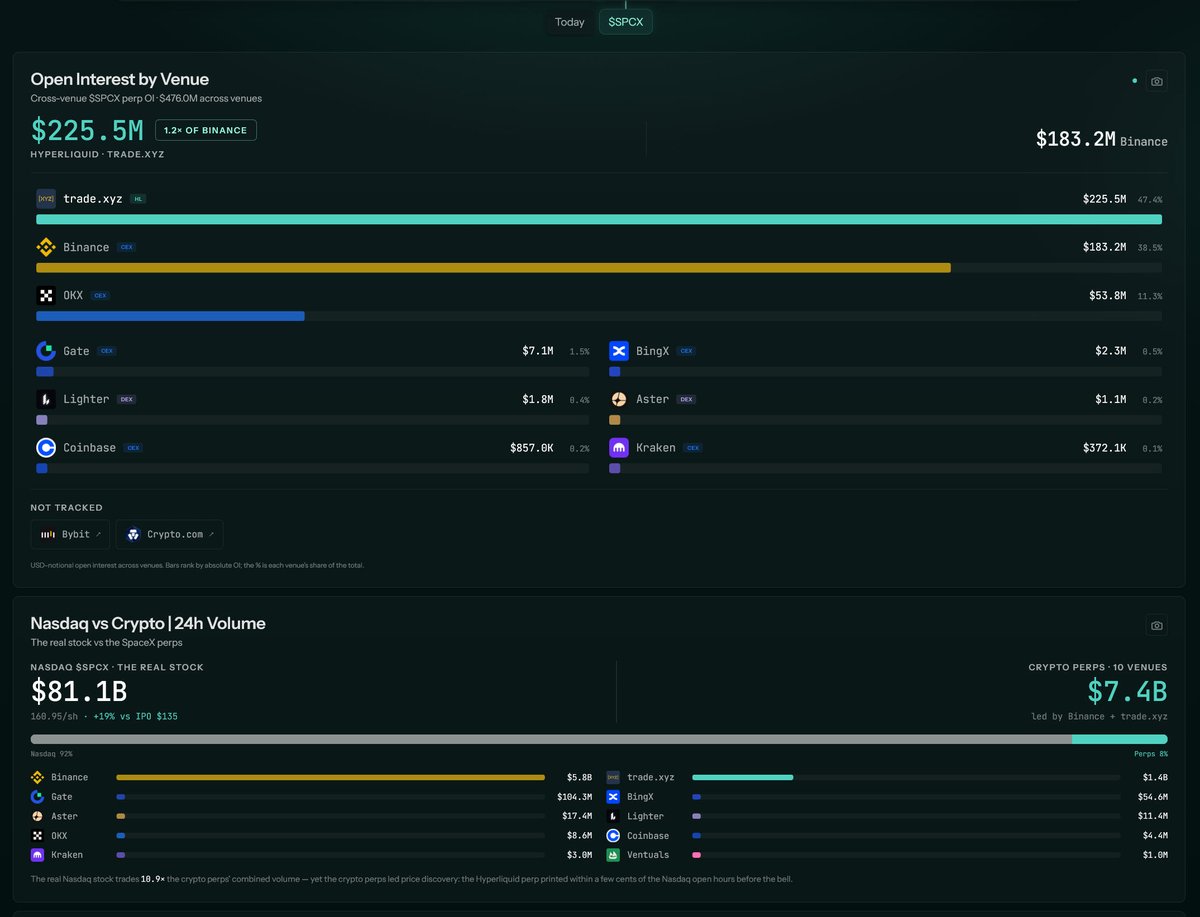Click the $857.0K Coinbase value
This screenshot has width=1200, height=917.
tap(532, 448)
